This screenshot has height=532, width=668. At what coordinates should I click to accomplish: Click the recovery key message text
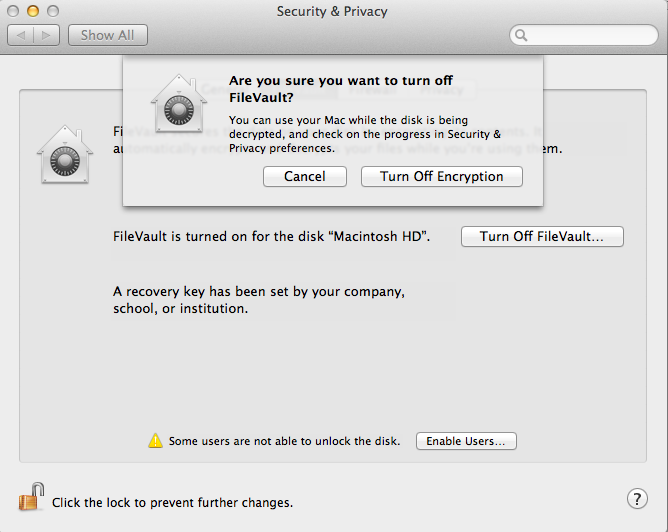coord(258,300)
